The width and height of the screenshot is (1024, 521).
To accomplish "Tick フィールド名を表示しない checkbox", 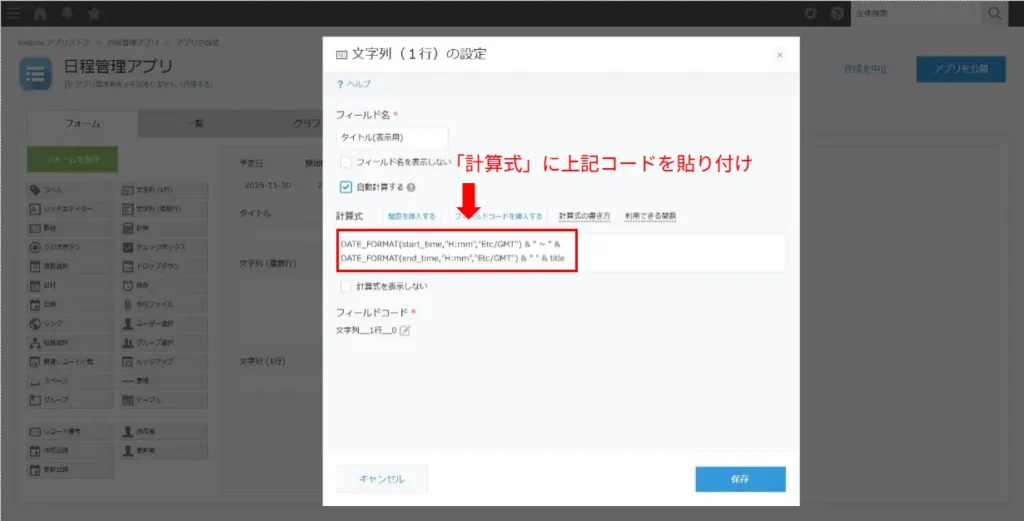I will click(x=345, y=162).
